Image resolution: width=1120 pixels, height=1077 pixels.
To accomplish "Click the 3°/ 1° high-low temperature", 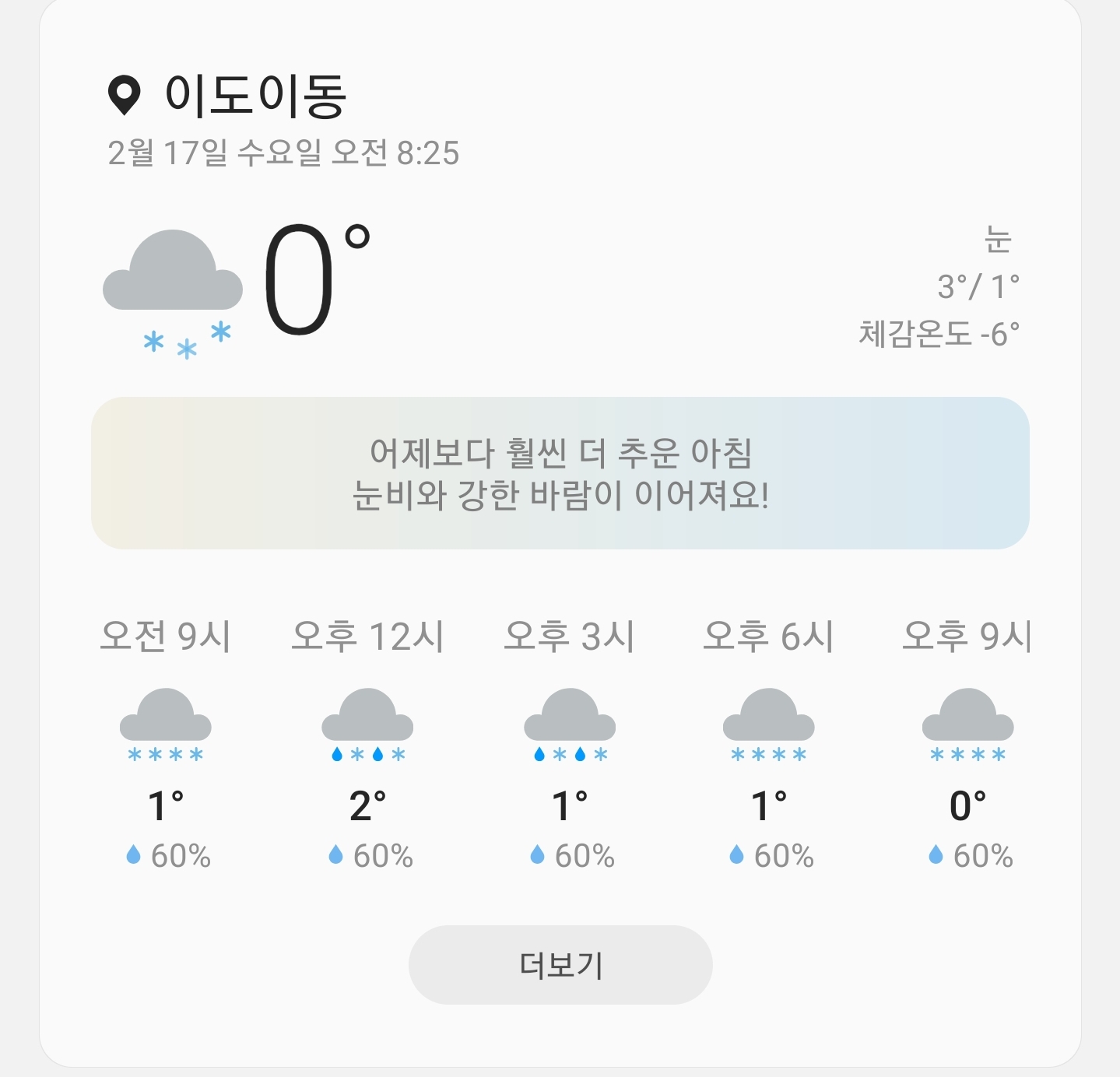I will 978,287.
